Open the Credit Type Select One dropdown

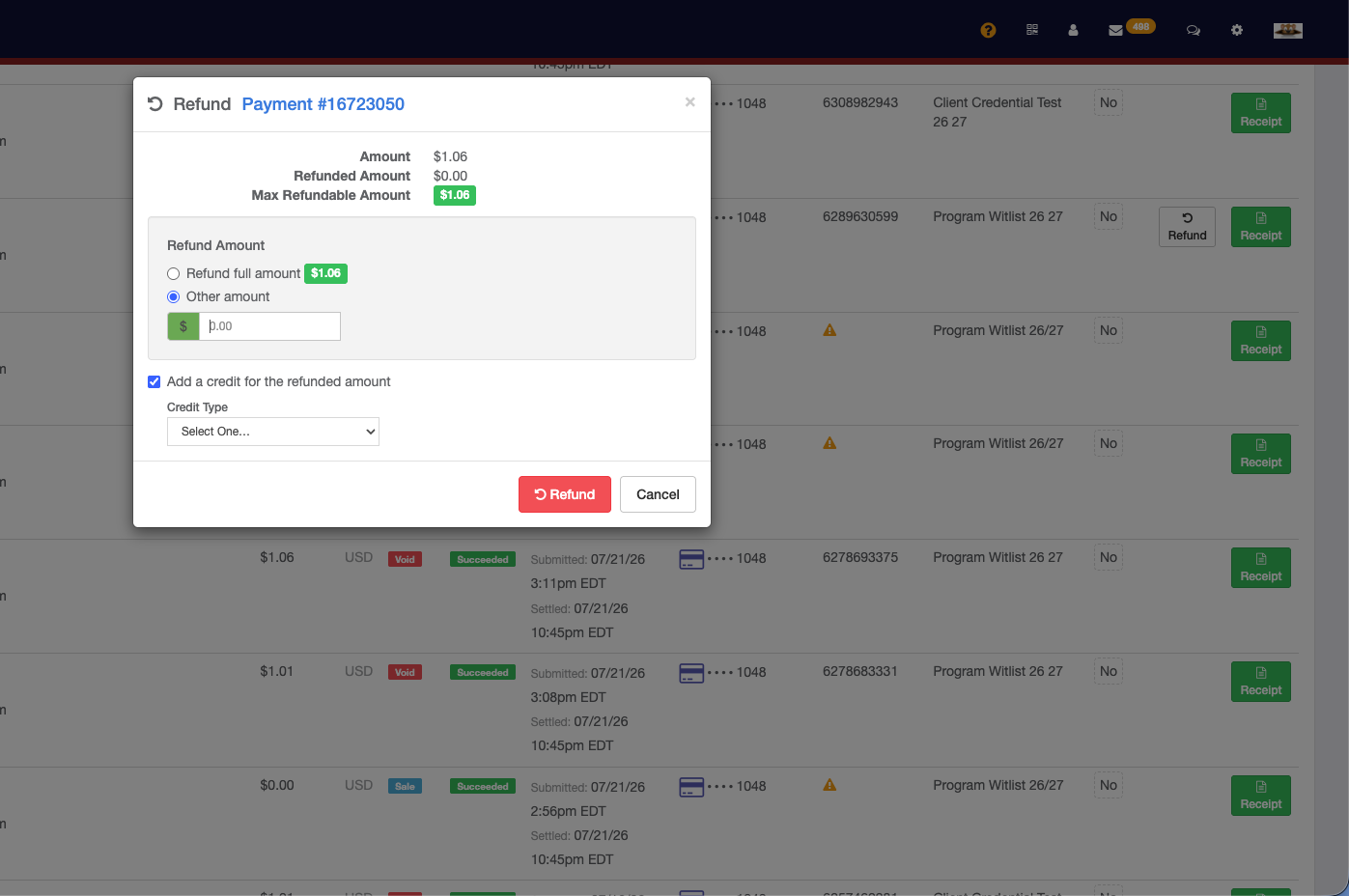pyautogui.click(x=273, y=432)
